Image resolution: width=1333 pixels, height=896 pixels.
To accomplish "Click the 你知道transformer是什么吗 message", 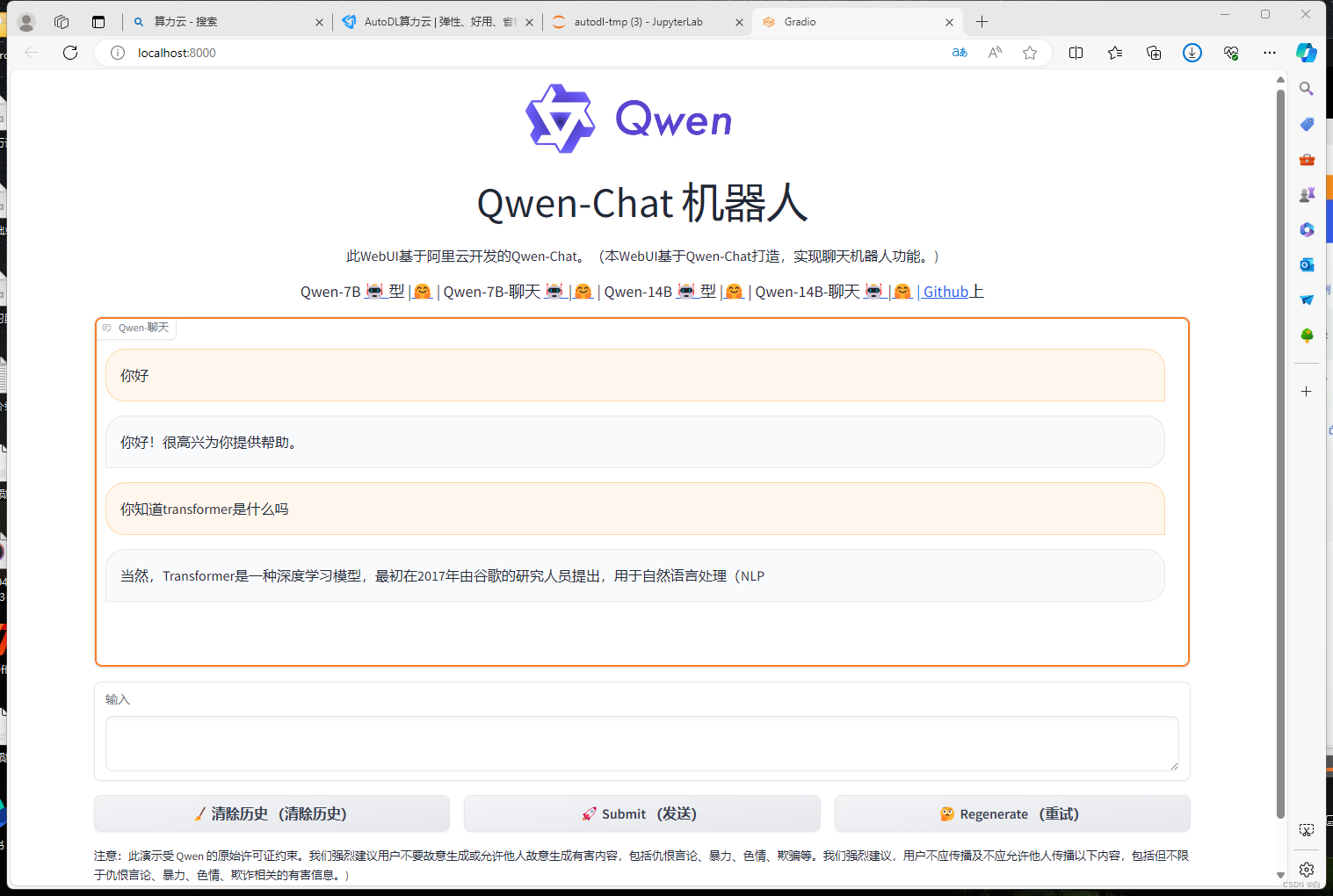I will [x=635, y=509].
